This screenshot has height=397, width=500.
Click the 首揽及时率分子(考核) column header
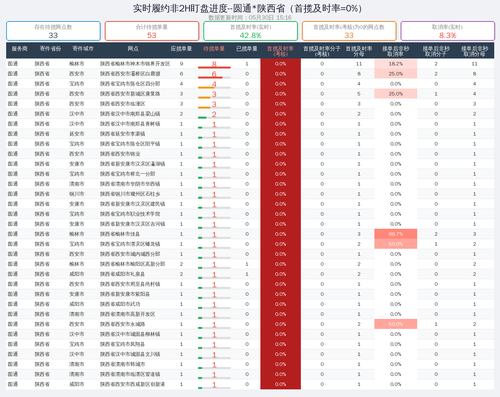click(322, 51)
